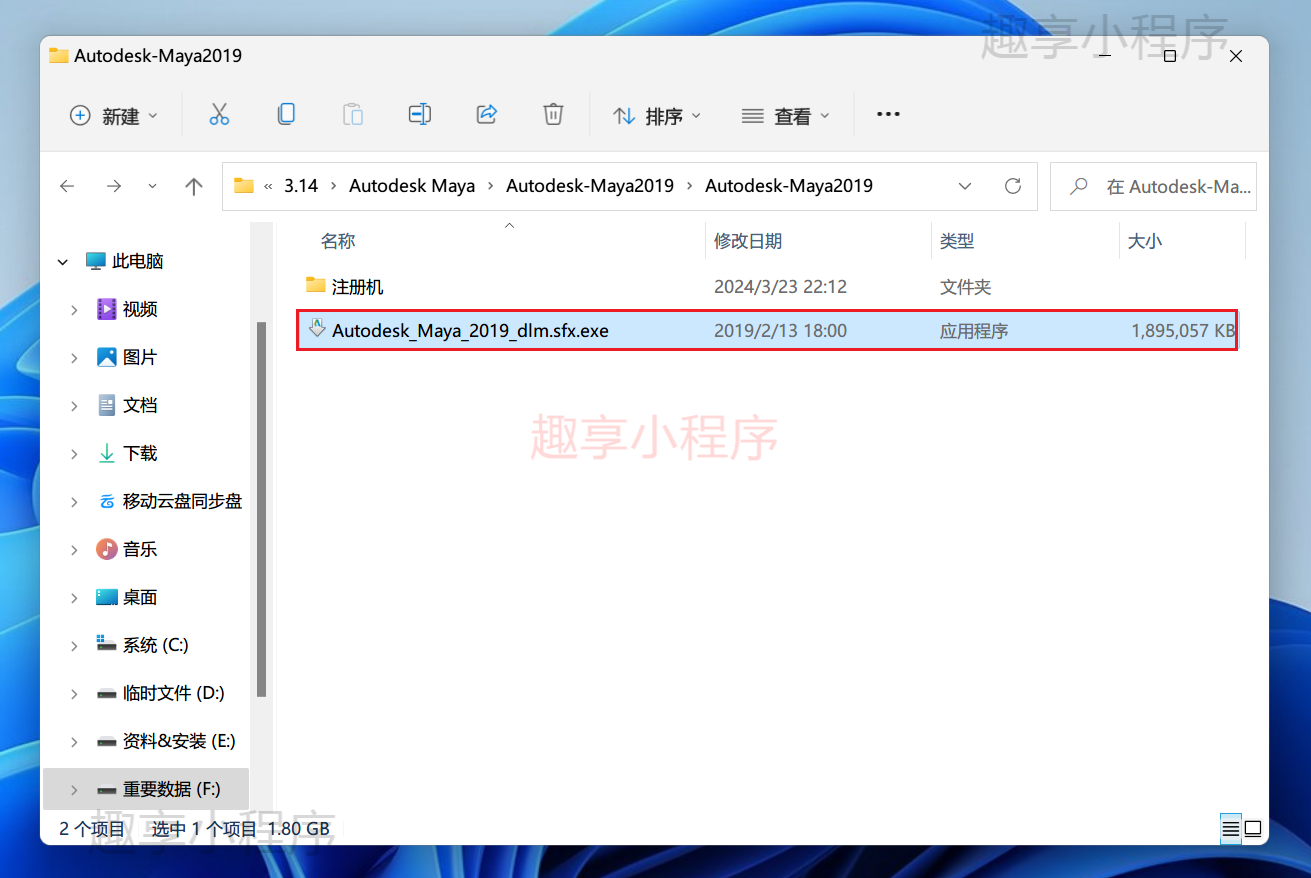
Task: Click the 注册机 folder icon
Action: coord(316,286)
